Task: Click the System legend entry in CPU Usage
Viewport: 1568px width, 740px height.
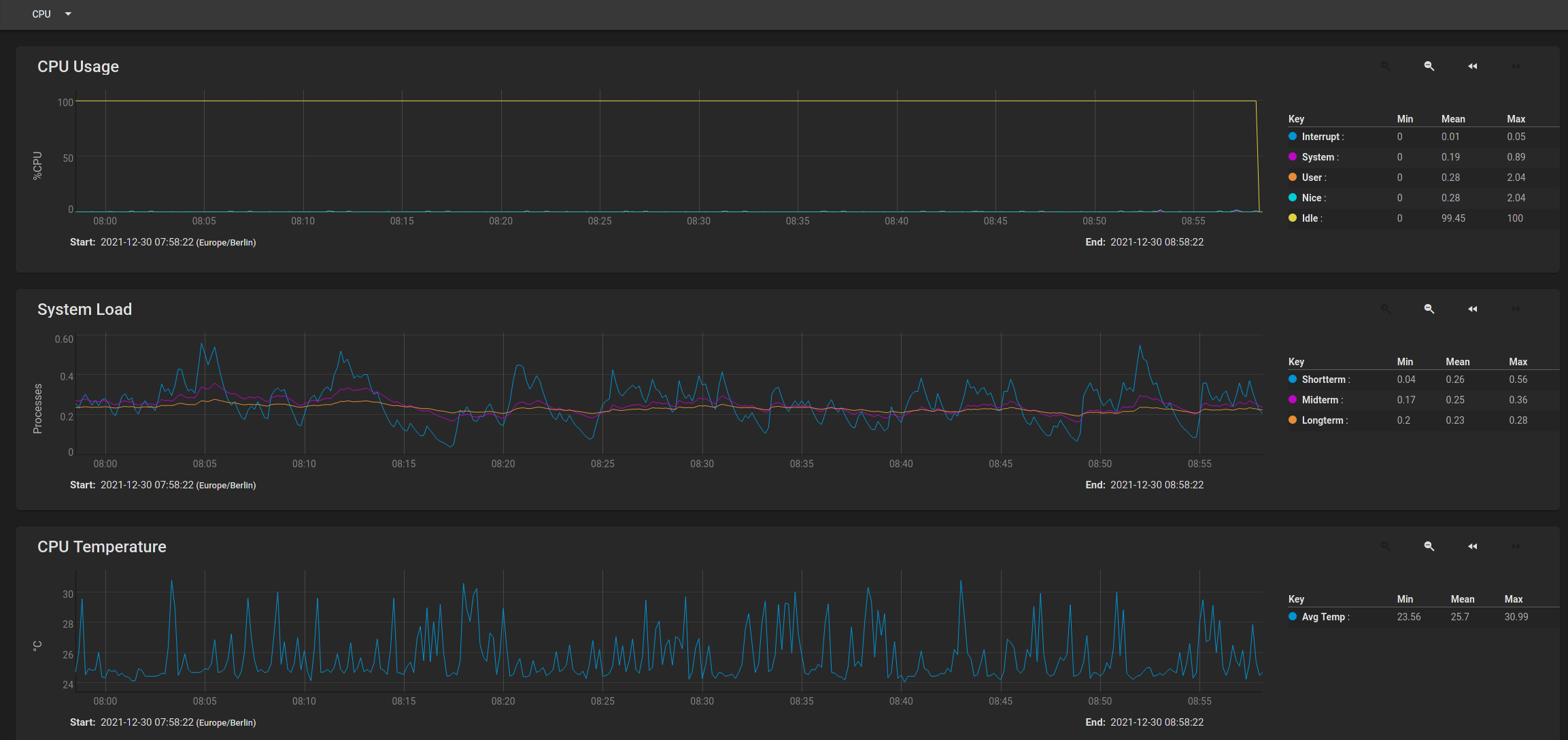Action: tap(1318, 157)
